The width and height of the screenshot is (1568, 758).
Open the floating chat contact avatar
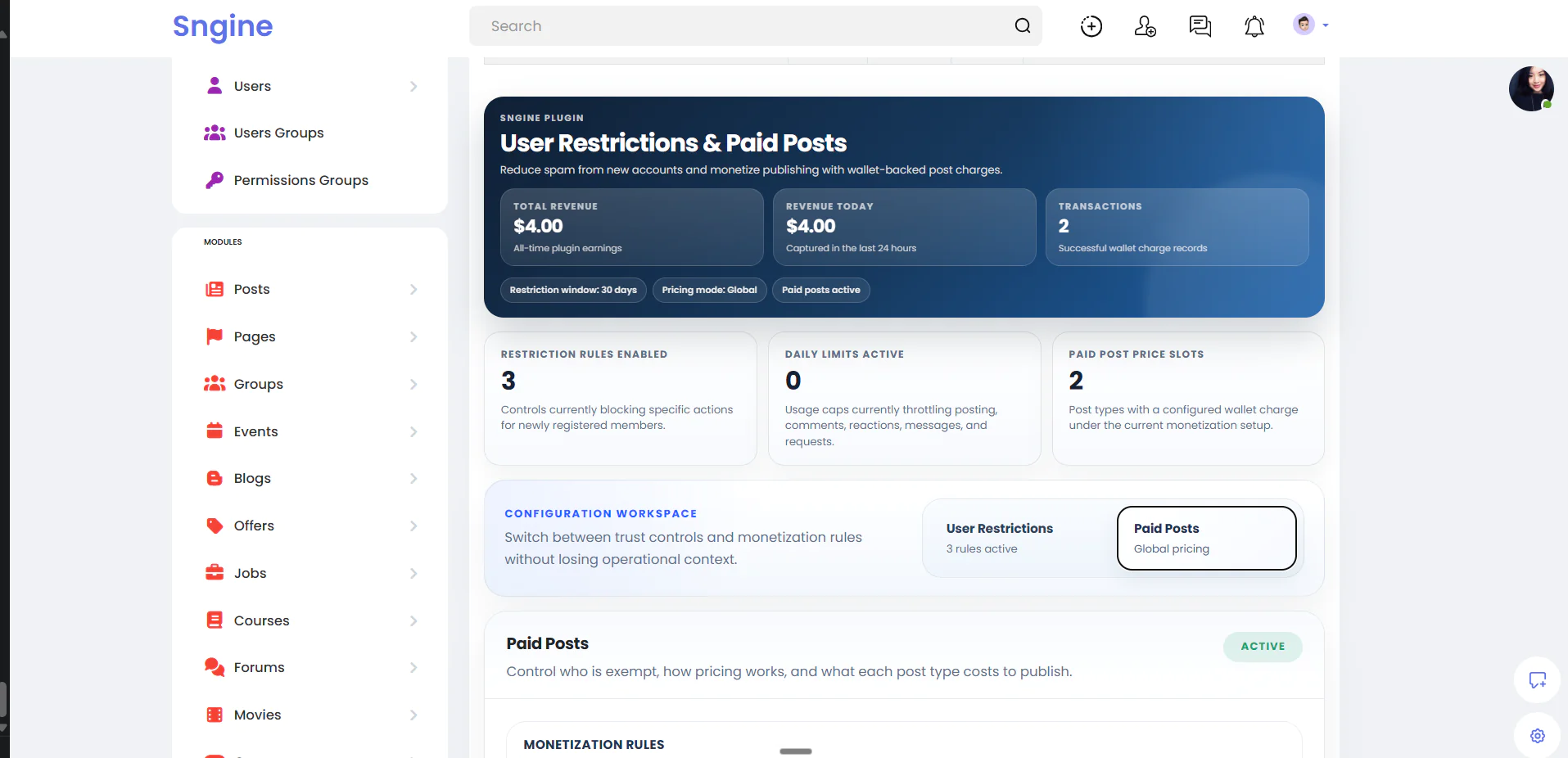coord(1531,88)
